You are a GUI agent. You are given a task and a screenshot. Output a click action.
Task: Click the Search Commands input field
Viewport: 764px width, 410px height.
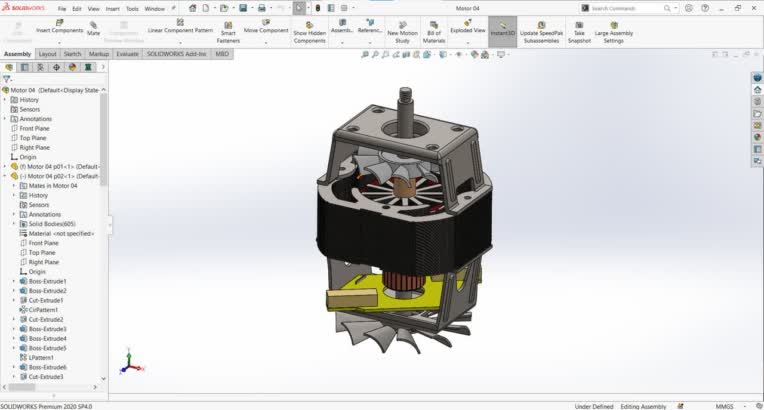coord(626,8)
